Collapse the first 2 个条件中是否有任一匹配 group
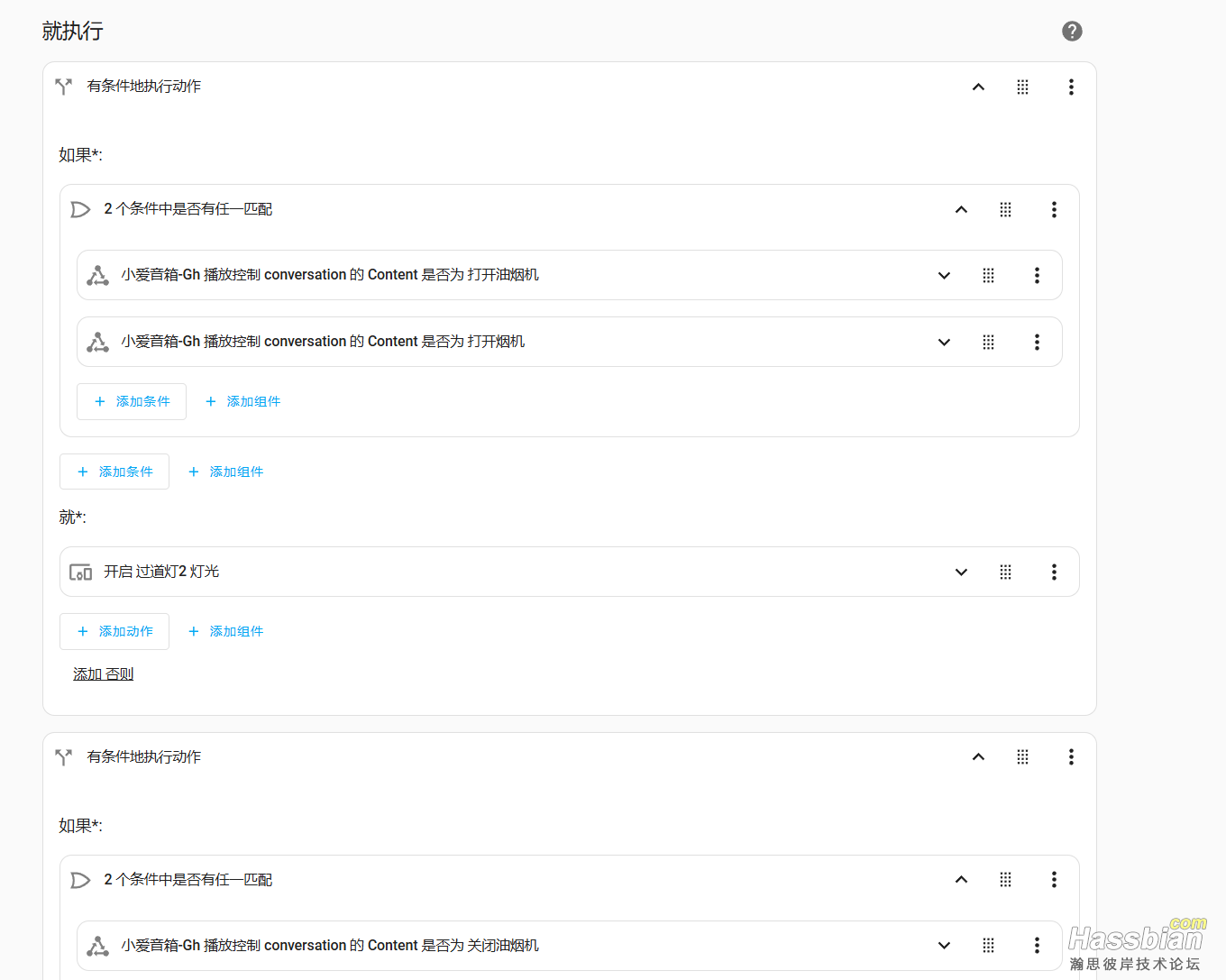The width and height of the screenshot is (1226, 980). click(x=961, y=210)
